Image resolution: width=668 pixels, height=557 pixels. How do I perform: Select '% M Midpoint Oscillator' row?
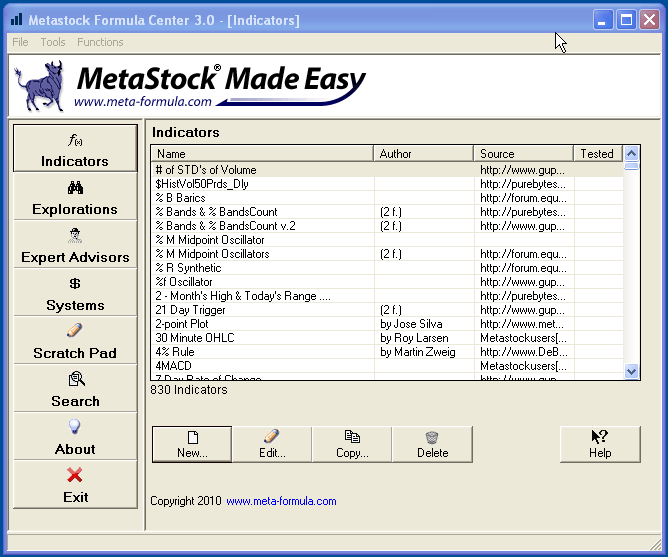387,240
